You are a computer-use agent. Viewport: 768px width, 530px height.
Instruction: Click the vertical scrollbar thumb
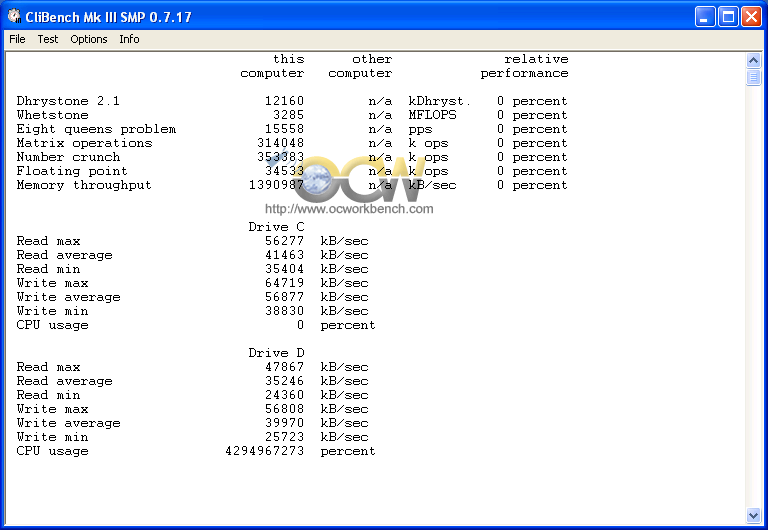[753, 77]
